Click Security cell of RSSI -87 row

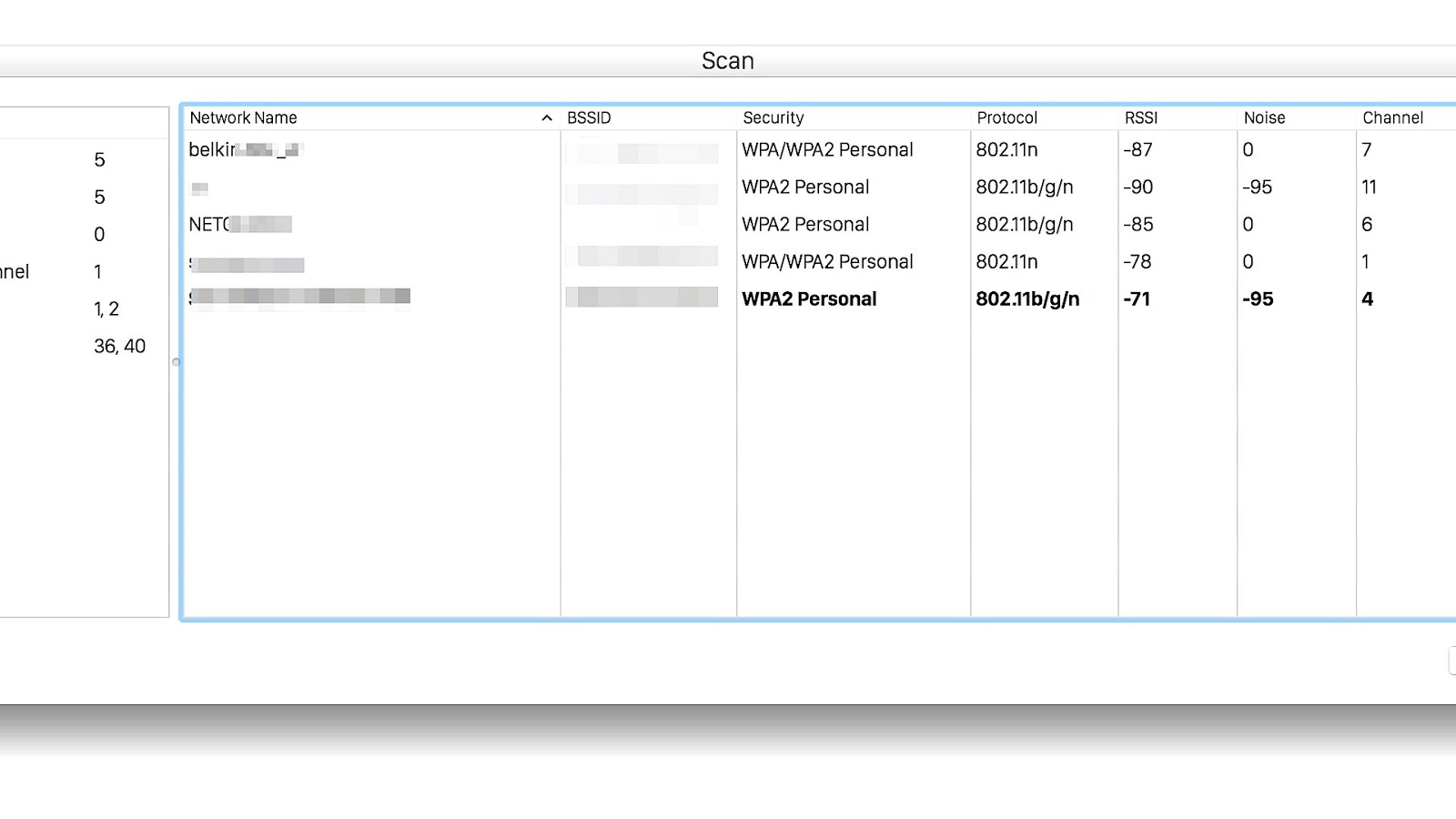(x=827, y=150)
